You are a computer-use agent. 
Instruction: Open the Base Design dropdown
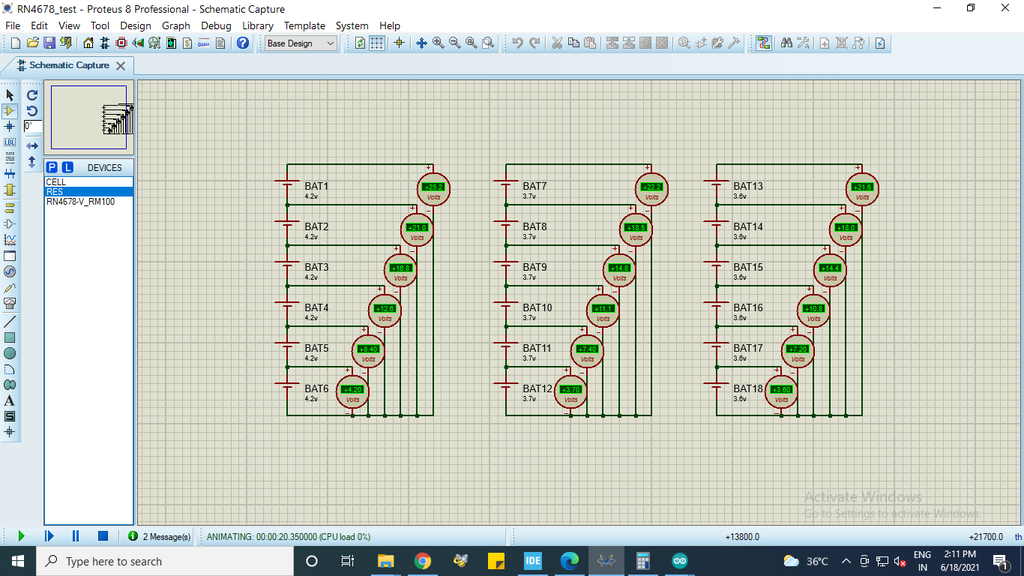[x=330, y=43]
